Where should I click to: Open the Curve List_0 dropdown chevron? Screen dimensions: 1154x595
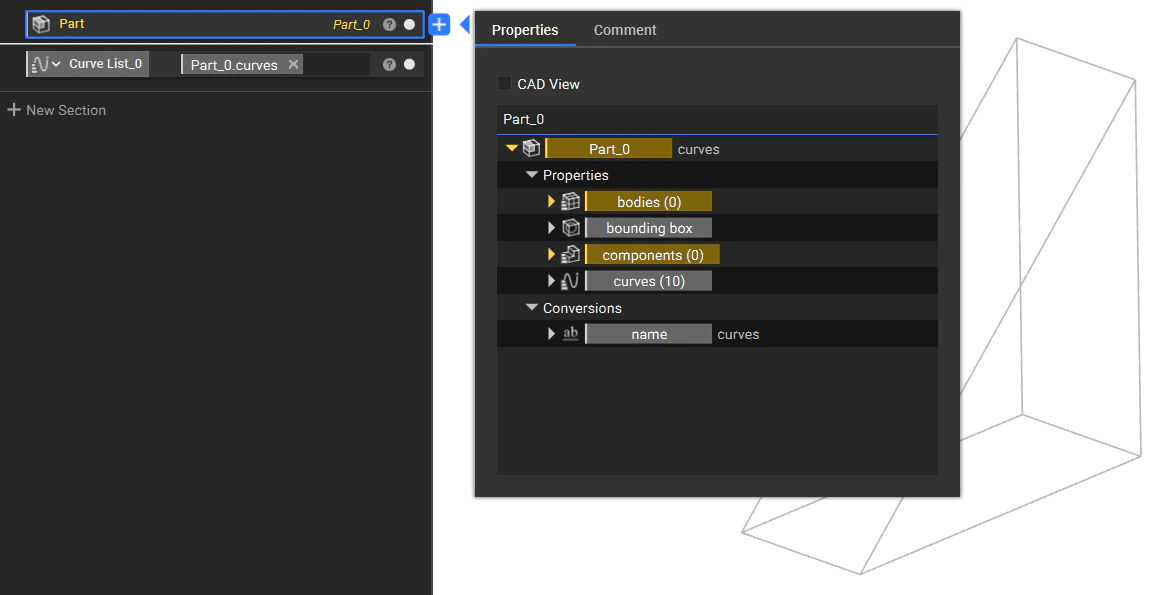tap(57, 63)
